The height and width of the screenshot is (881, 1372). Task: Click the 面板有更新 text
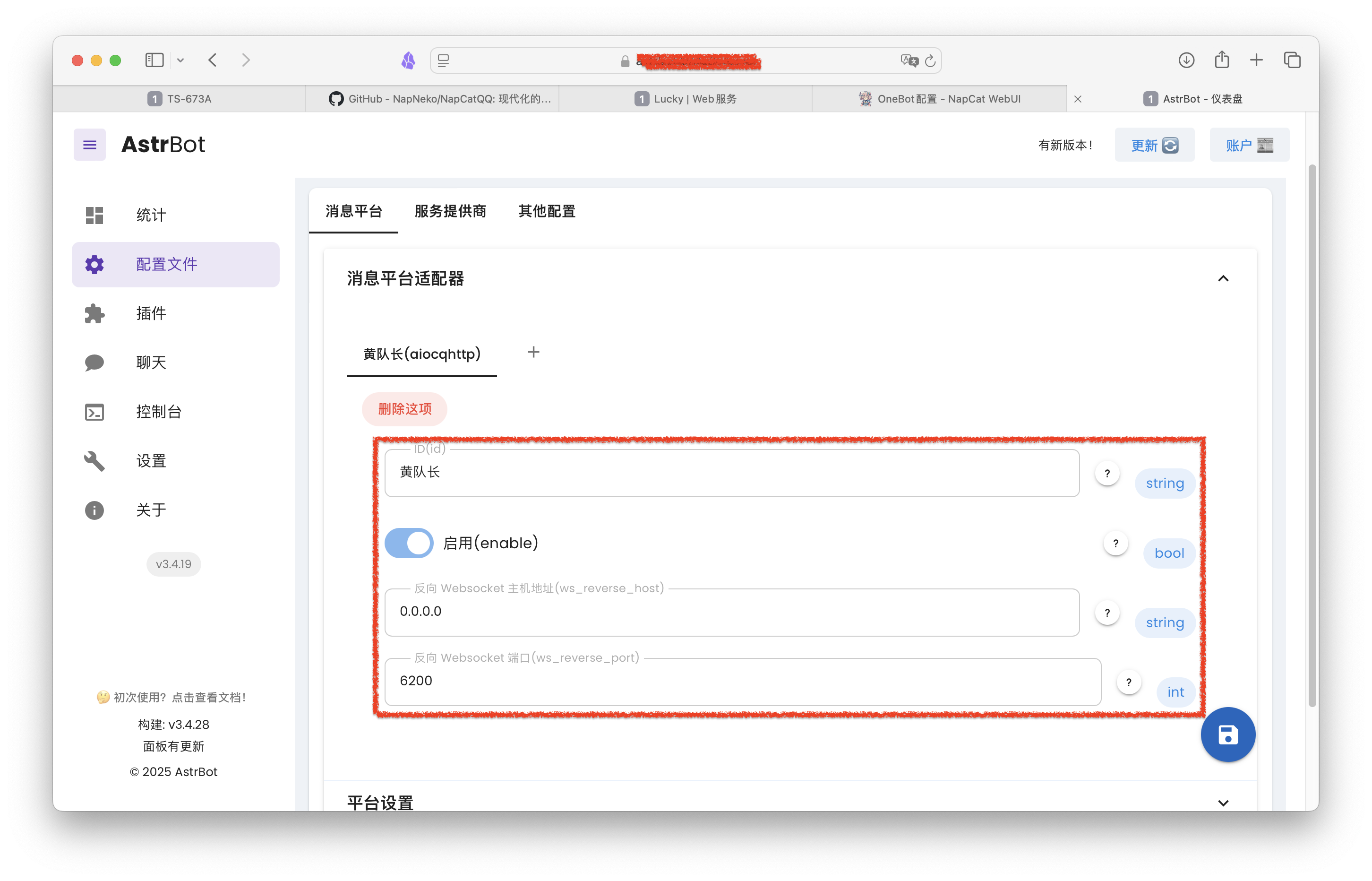tap(173, 747)
